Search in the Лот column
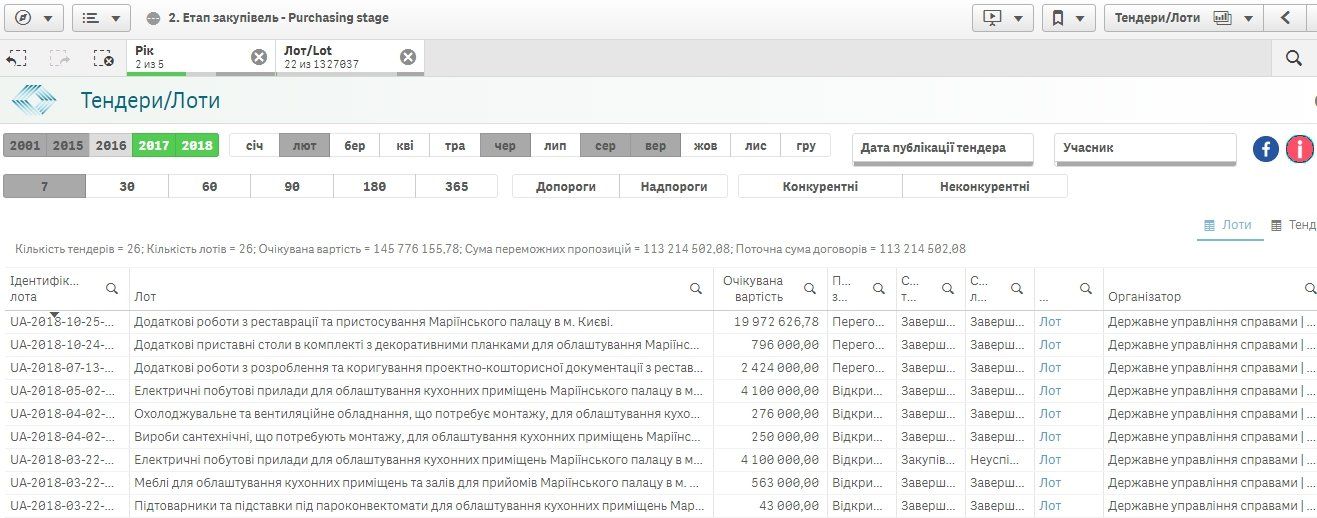Screen dimensions: 1317x518 point(696,288)
